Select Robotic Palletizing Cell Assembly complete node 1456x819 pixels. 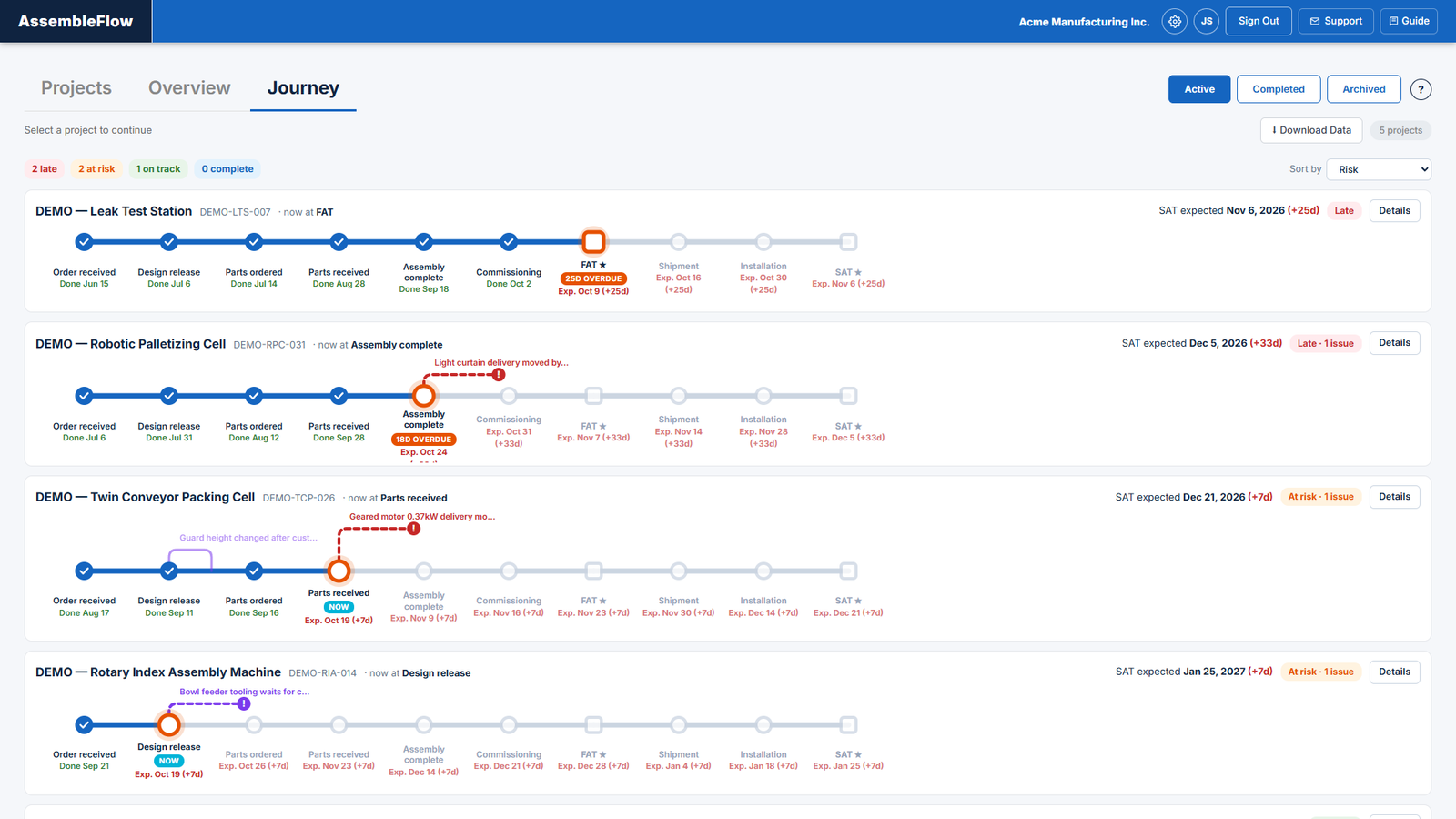(x=424, y=396)
